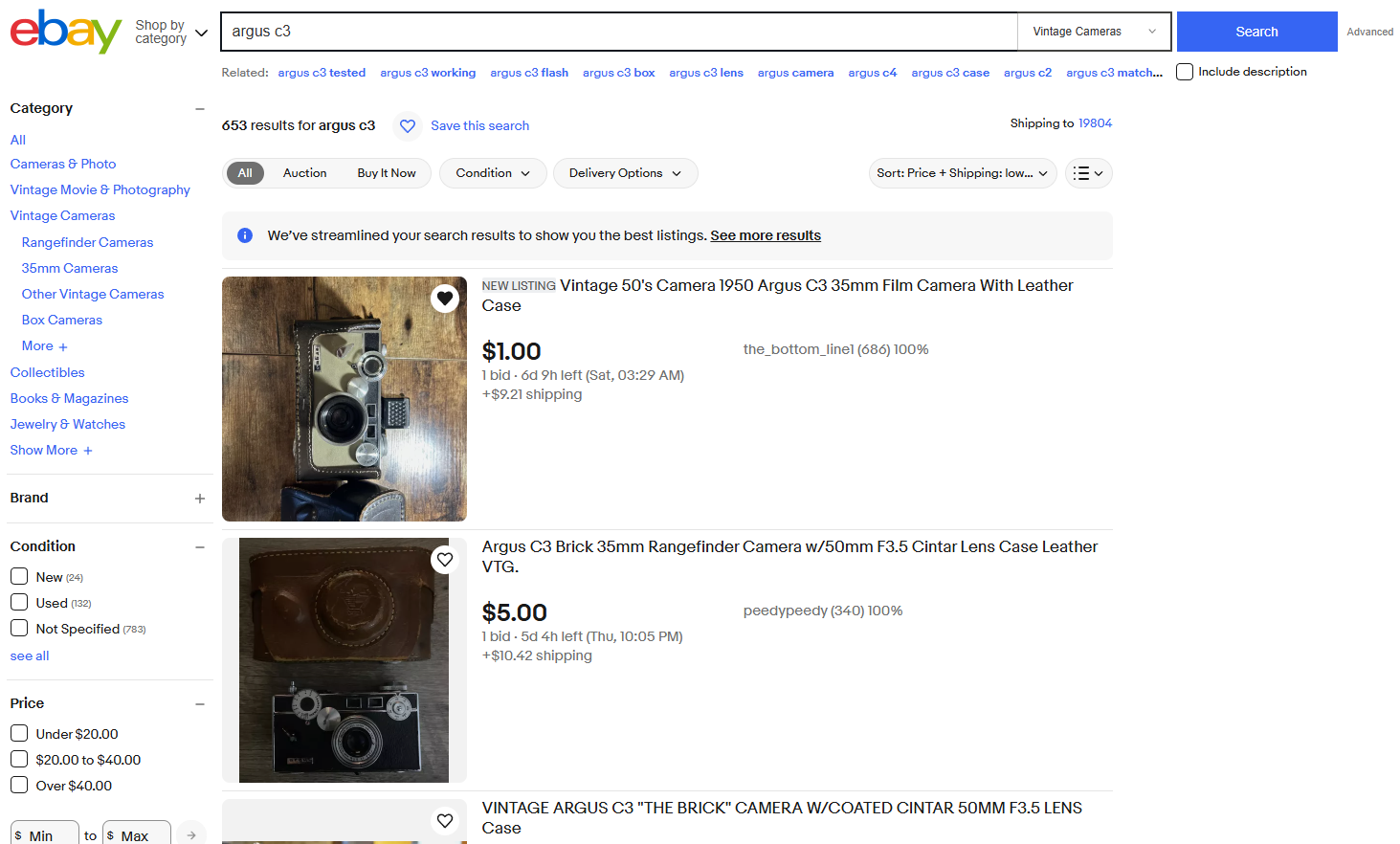
Task: Open the eBay home logo
Action: click(66, 31)
